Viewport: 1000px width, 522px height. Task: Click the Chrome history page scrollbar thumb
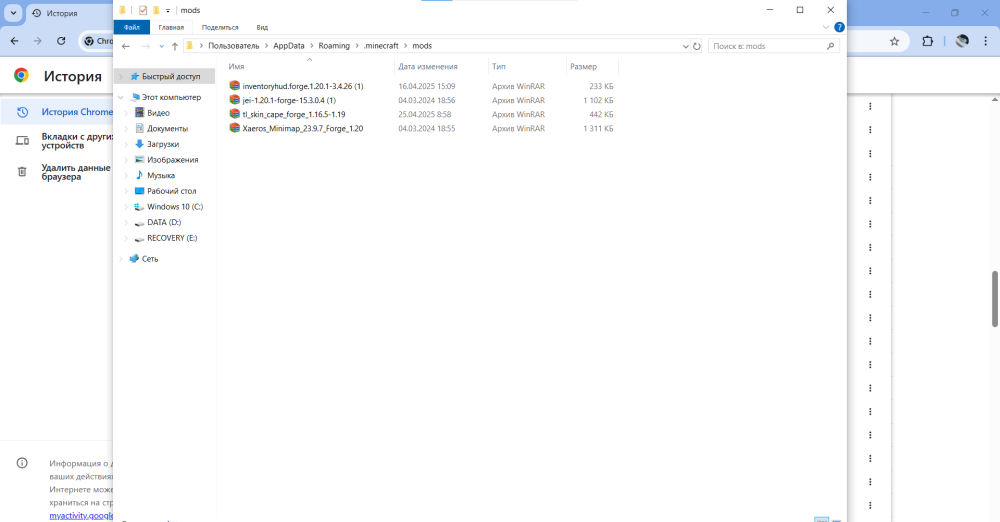pyautogui.click(x=995, y=299)
